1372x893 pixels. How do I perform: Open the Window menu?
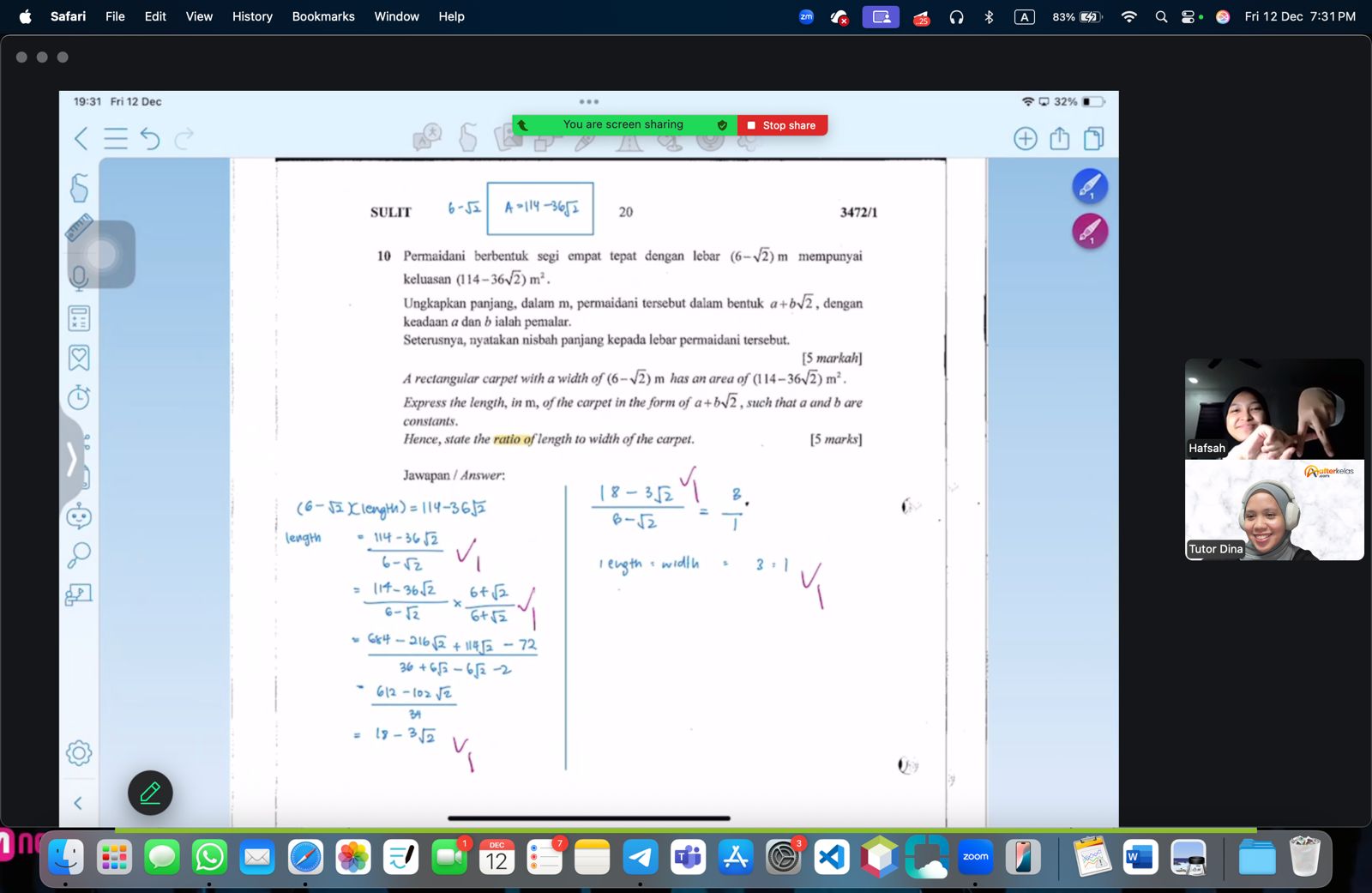tap(396, 16)
